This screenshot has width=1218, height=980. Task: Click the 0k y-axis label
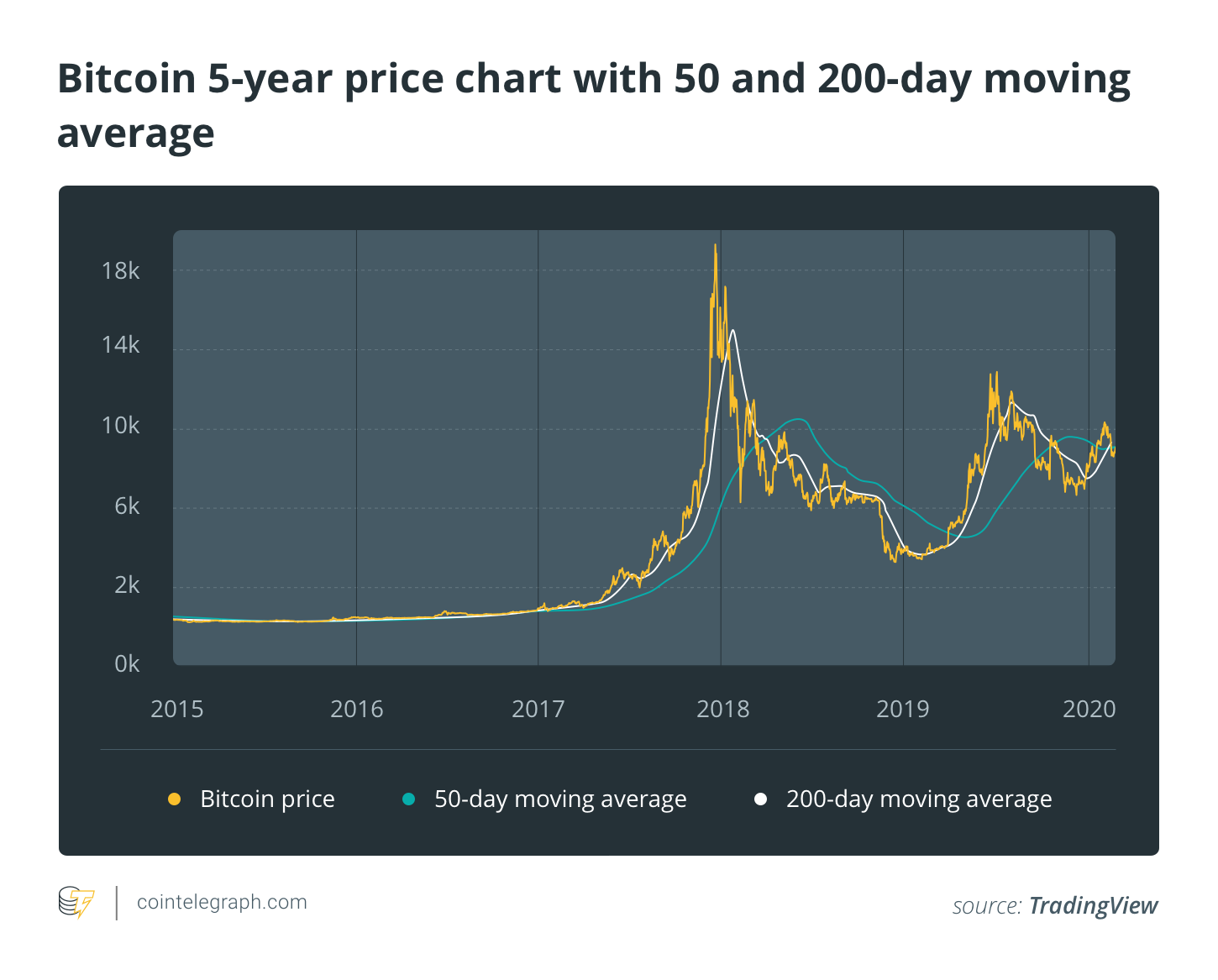pyautogui.click(x=127, y=664)
